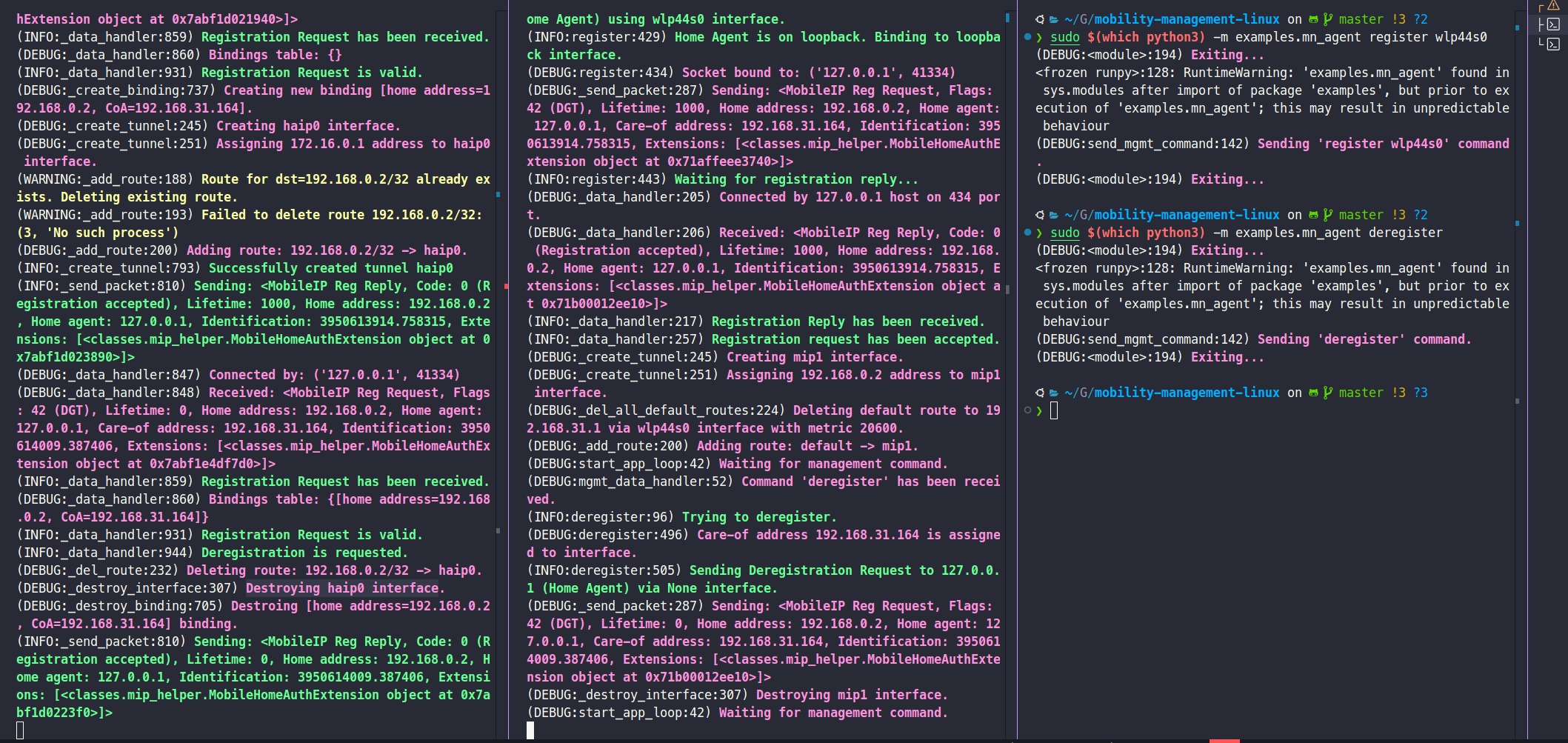This screenshot has height=743, width=1568.
Task: Click "Connected by: ('127.0.0.1', 41334)" text
Action: click(334, 375)
